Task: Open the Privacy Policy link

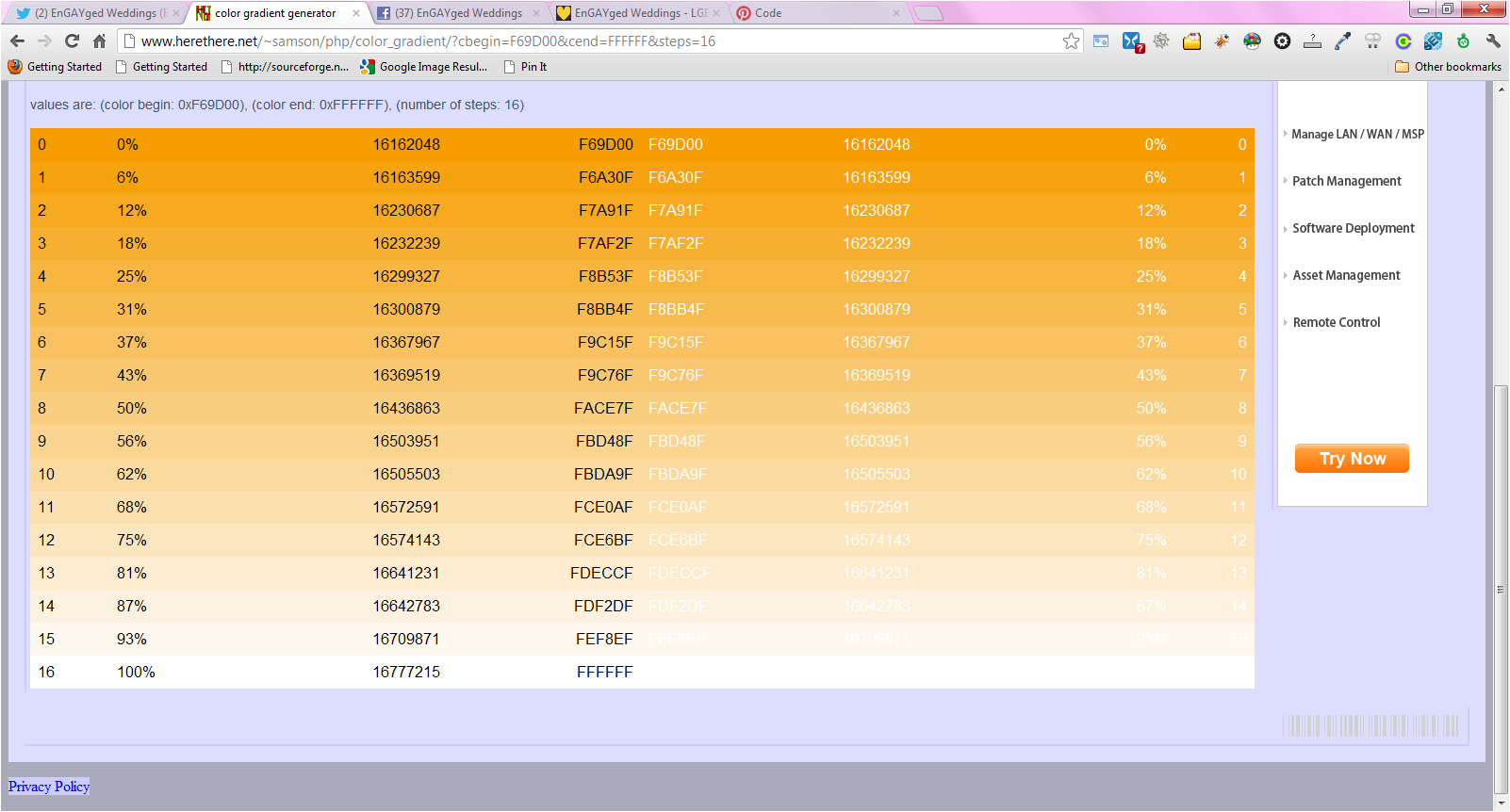Action: [x=49, y=787]
